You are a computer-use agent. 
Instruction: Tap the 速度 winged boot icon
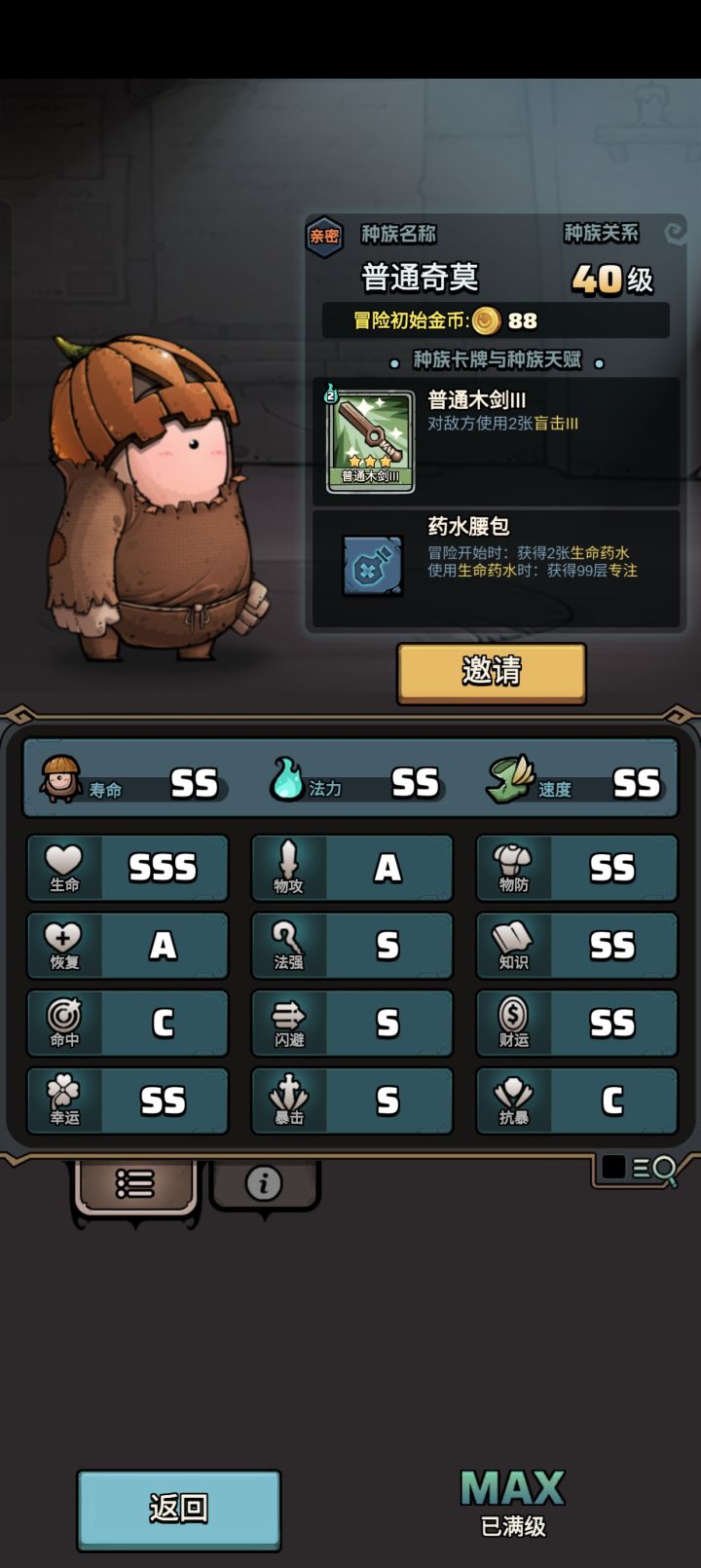pyautogui.click(x=510, y=779)
